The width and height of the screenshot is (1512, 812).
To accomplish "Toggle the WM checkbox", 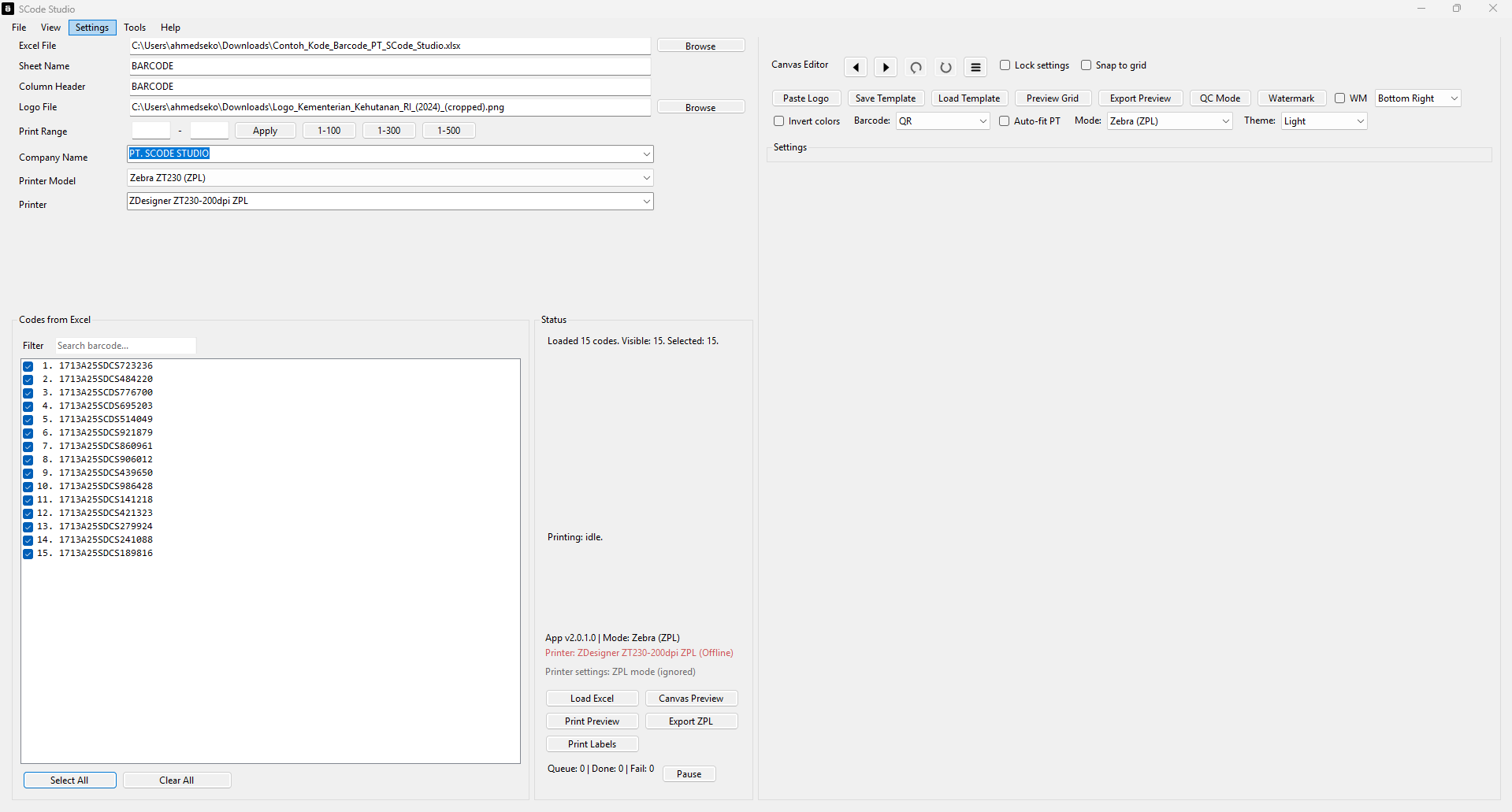I will pyautogui.click(x=1339, y=98).
